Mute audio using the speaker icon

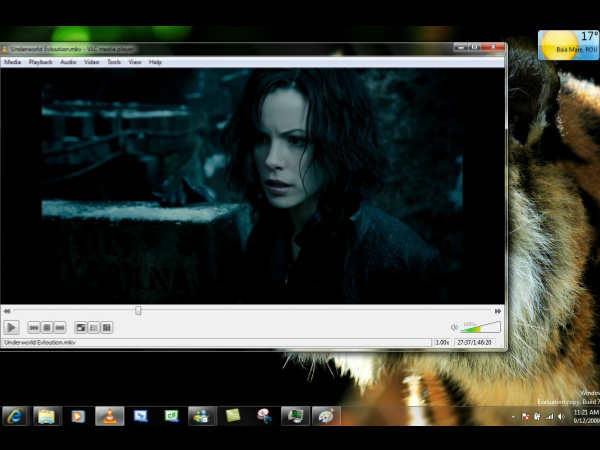point(454,327)
